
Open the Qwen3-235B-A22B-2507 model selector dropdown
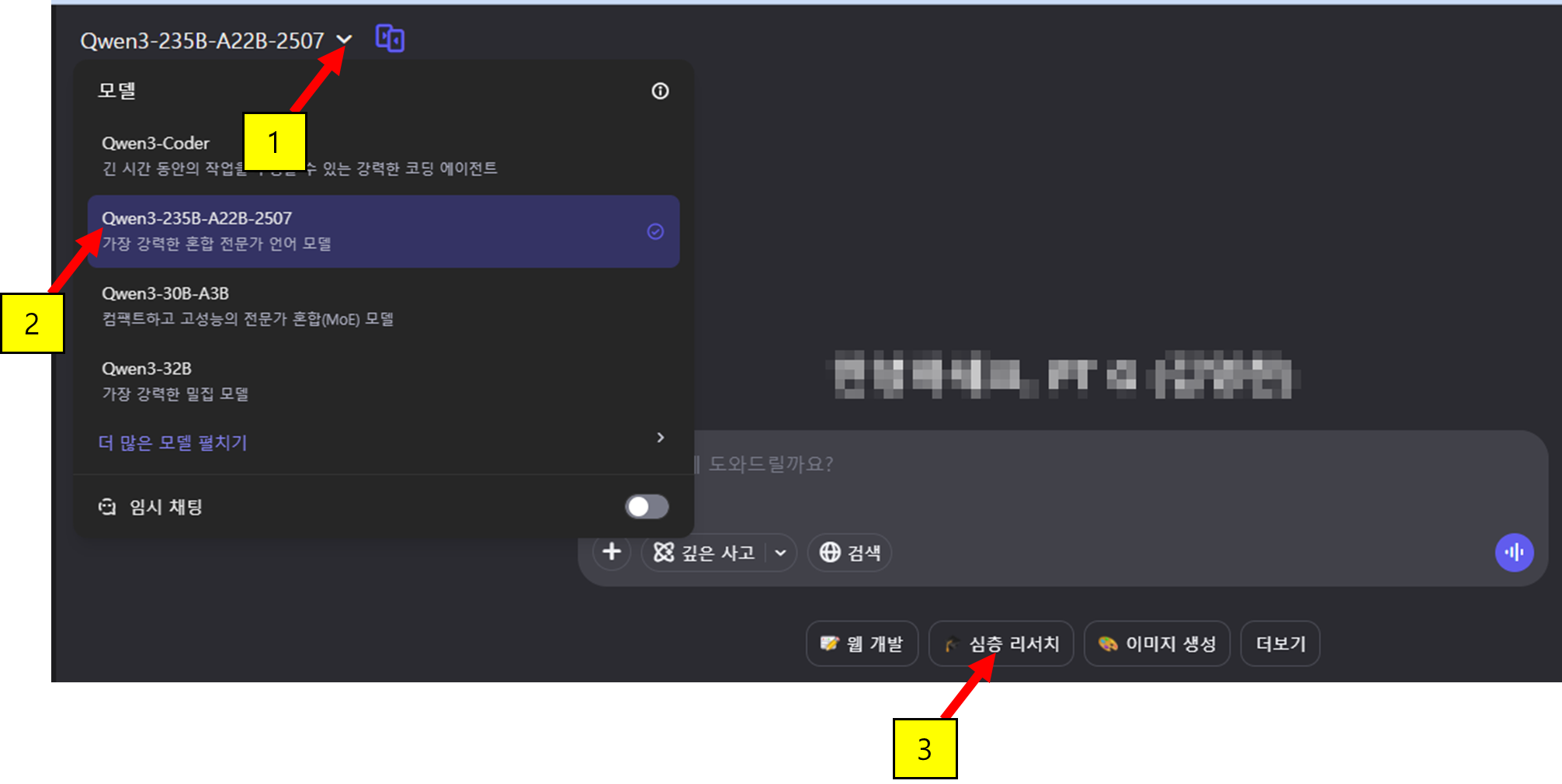click(216, 40)
